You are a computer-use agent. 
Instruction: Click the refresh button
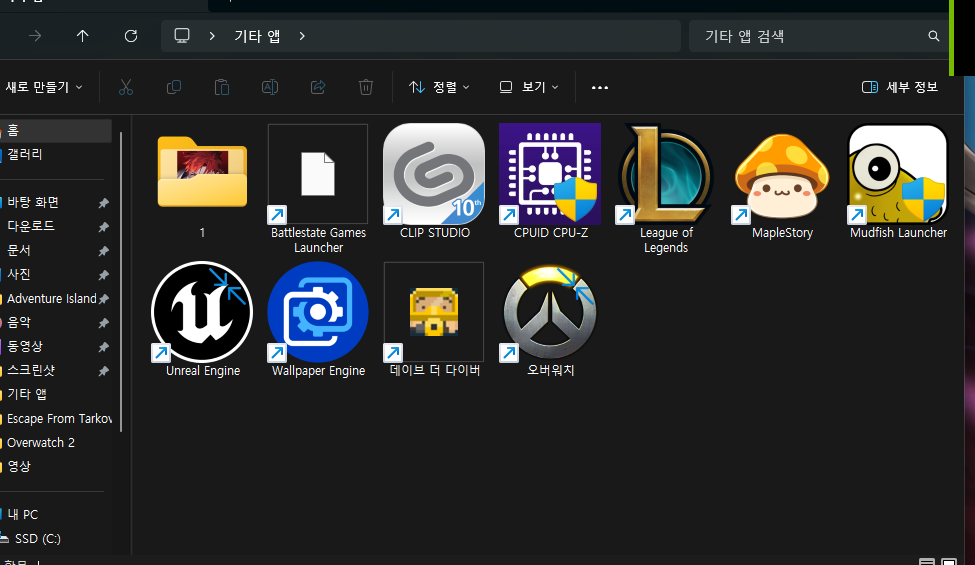(x=131, y=36)
